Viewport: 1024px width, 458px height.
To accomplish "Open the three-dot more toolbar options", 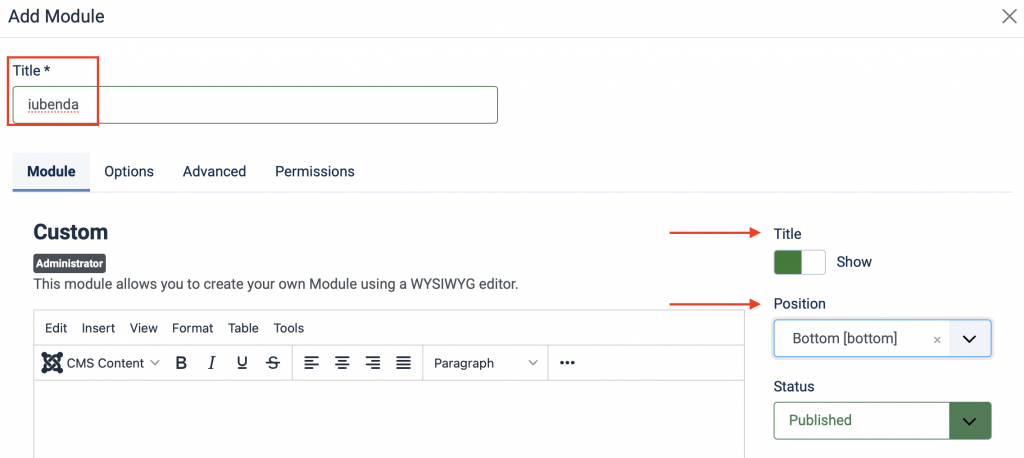I will click(x=567, y=363).
